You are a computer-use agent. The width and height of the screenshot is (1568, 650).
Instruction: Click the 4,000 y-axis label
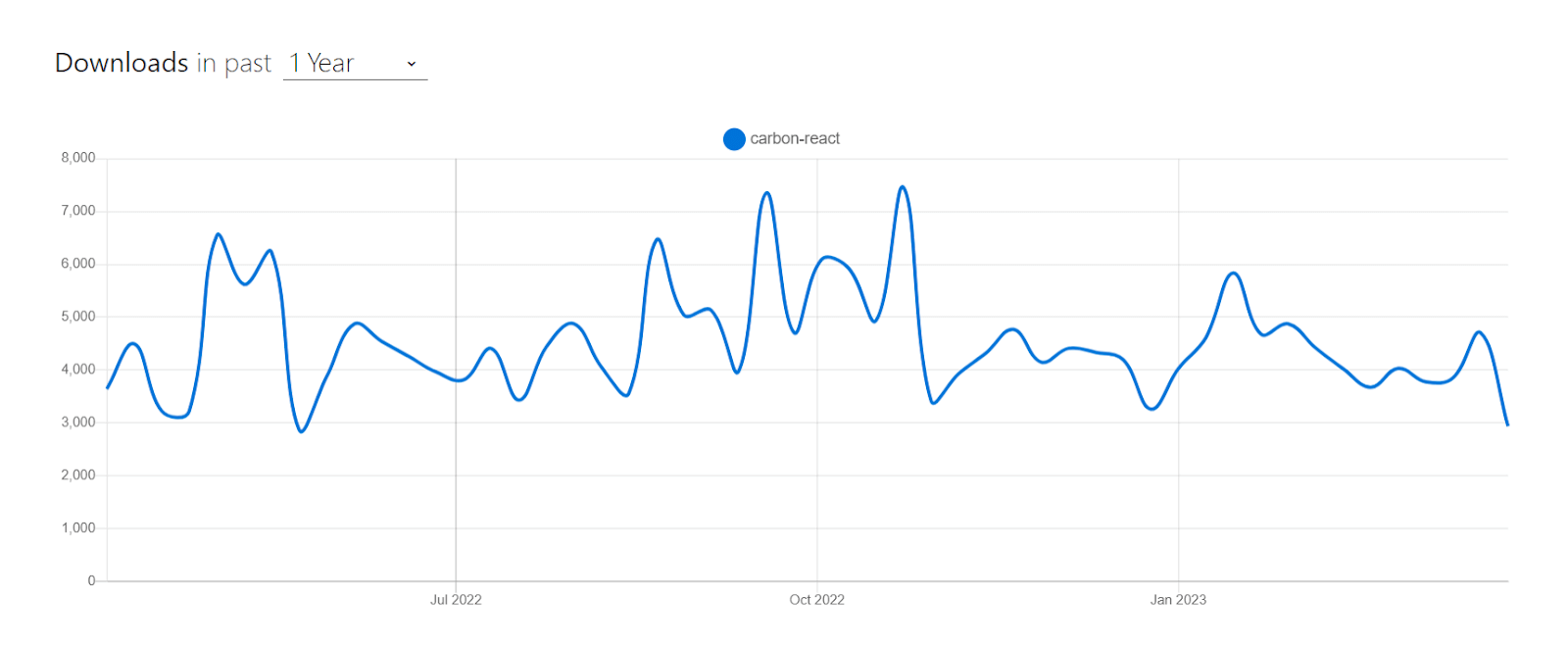78,368
